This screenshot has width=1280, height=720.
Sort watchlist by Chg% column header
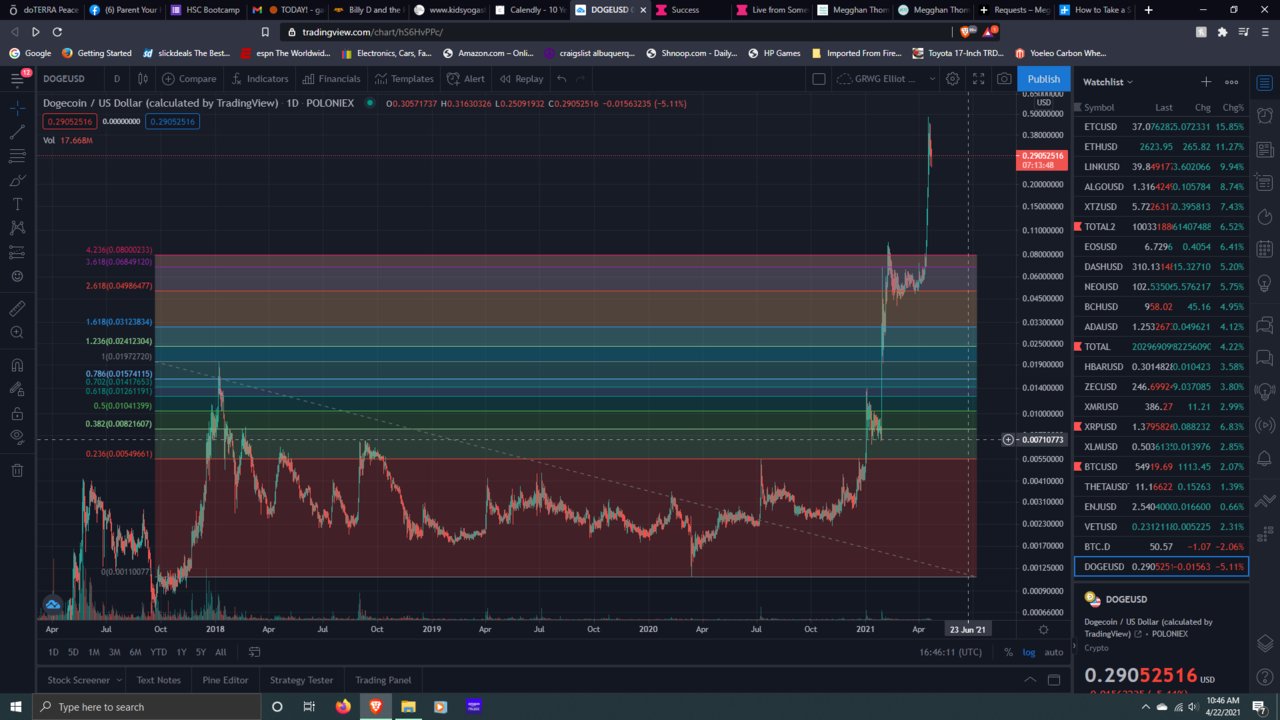(1233, 107)
